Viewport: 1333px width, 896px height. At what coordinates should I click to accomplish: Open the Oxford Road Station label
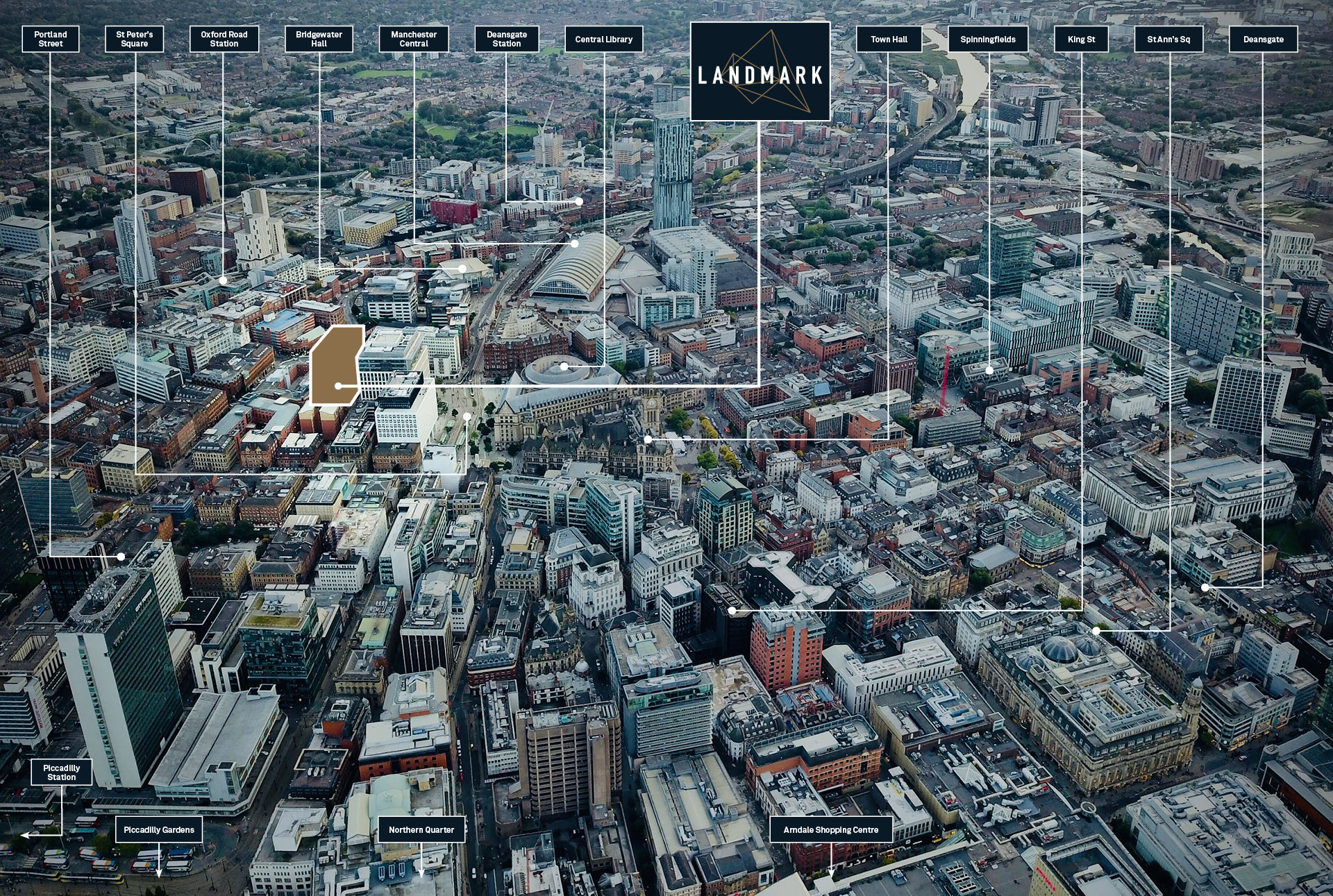224,39
